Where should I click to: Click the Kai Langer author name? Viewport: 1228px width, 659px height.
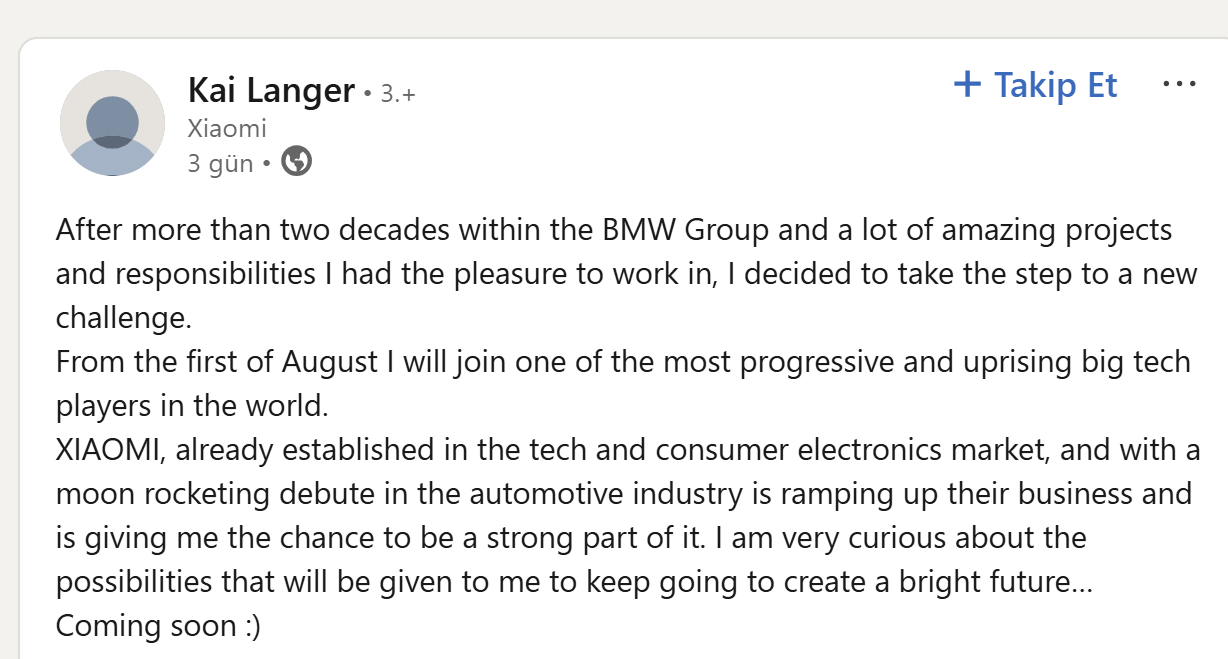point(271,92)
